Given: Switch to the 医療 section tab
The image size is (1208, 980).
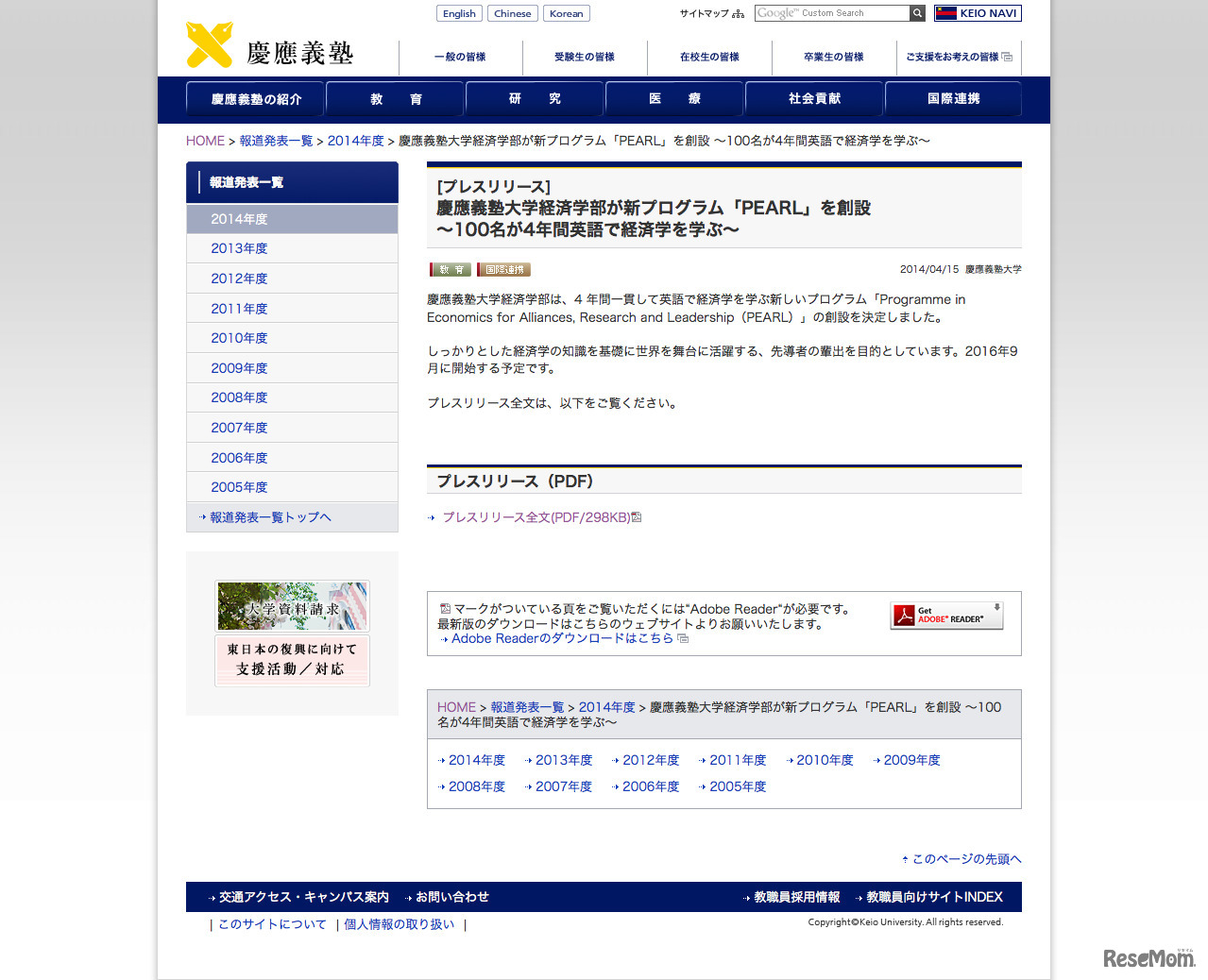Looking at the screenshot, I should point(673,98).
